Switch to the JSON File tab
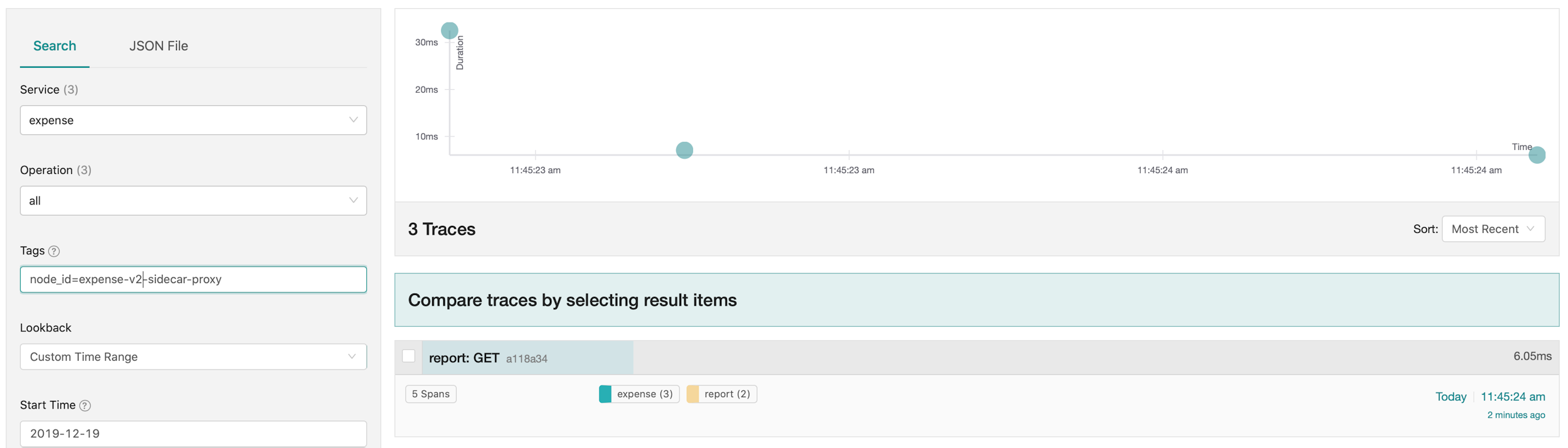The height and width of the screenshot is (448, 1568). tap(159, 46)
